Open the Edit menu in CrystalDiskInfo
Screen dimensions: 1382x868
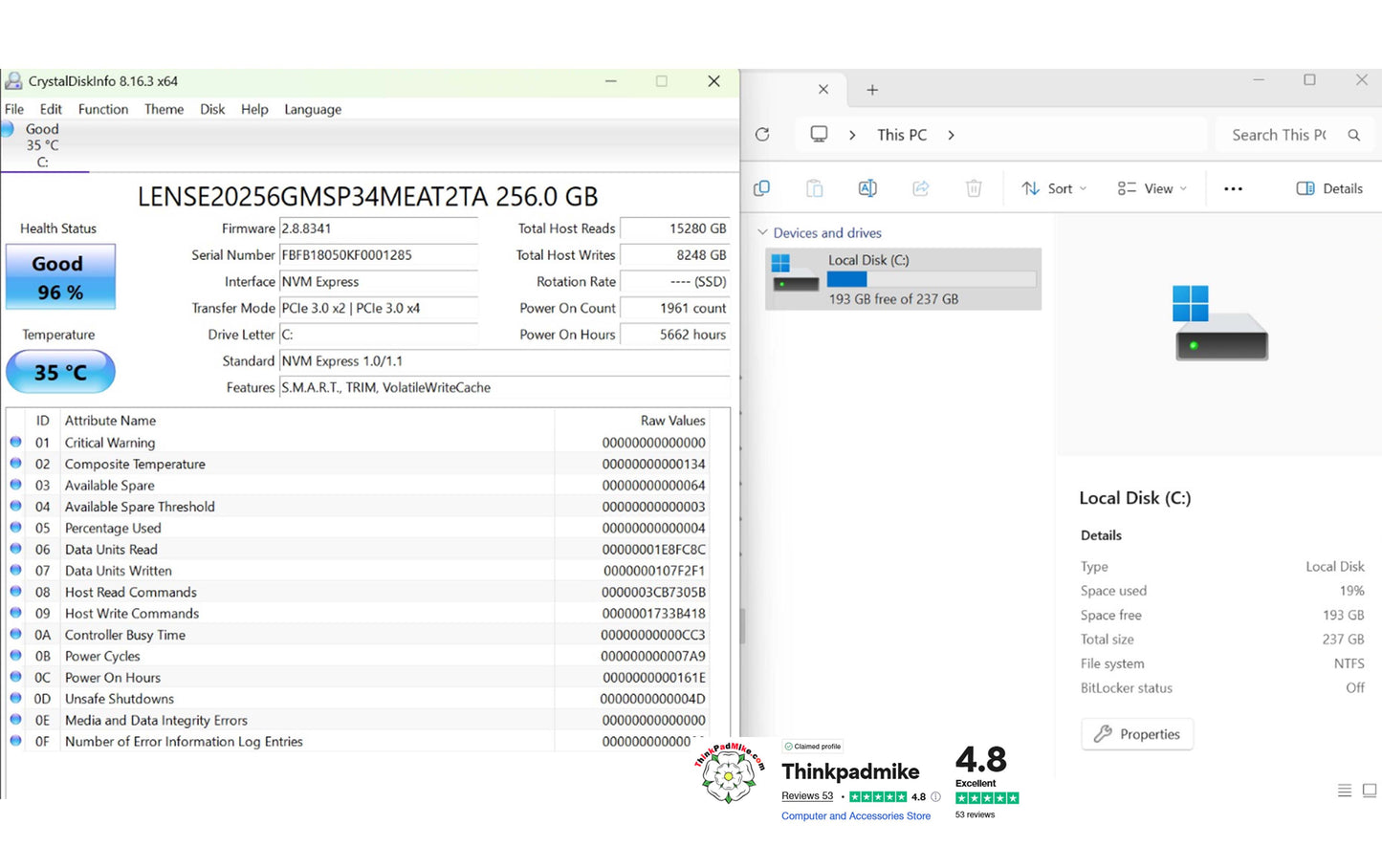pos(51,109)
